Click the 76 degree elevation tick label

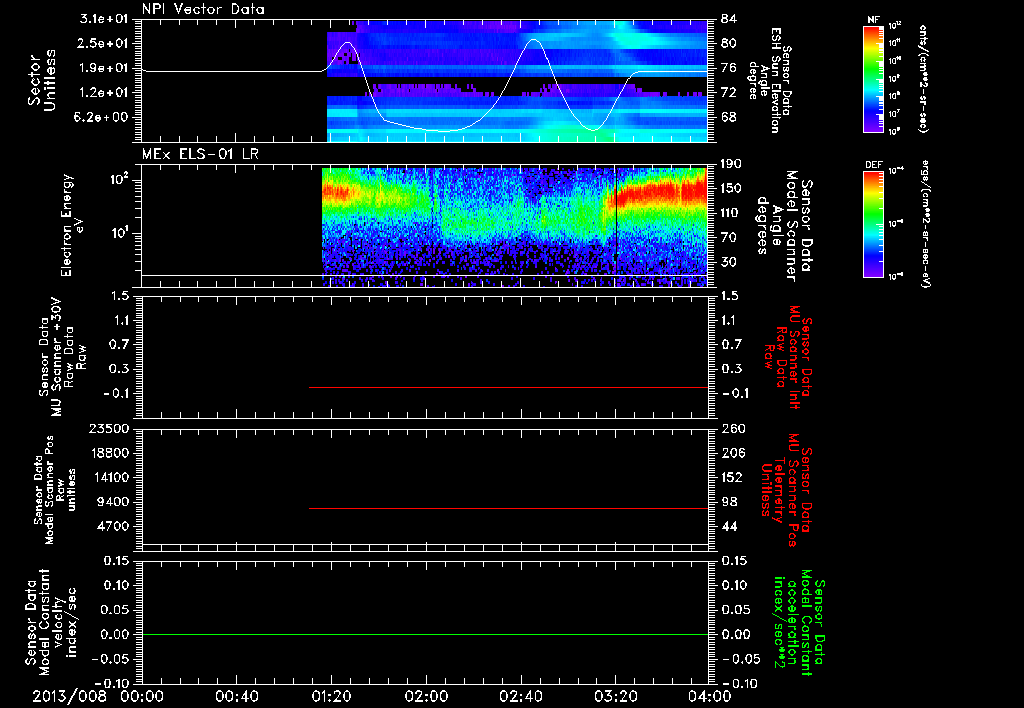[729, 68]
